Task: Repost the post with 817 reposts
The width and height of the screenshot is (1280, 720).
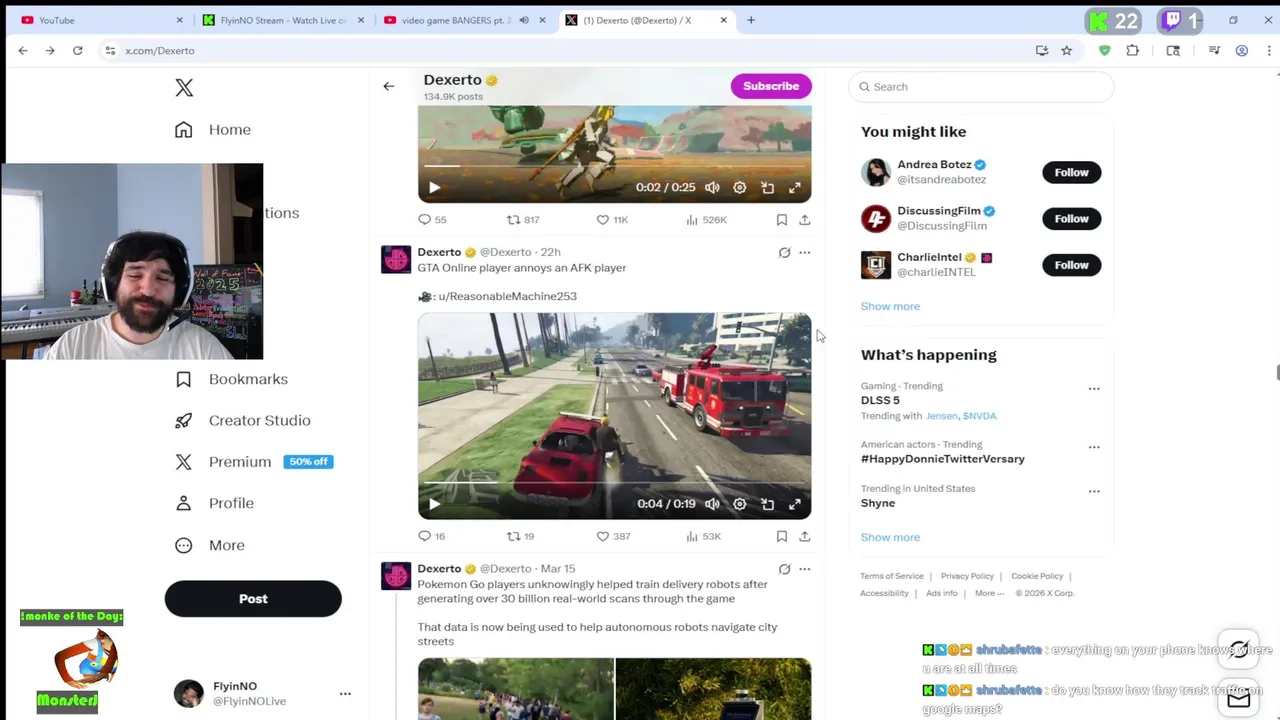Action: point(523,220)
